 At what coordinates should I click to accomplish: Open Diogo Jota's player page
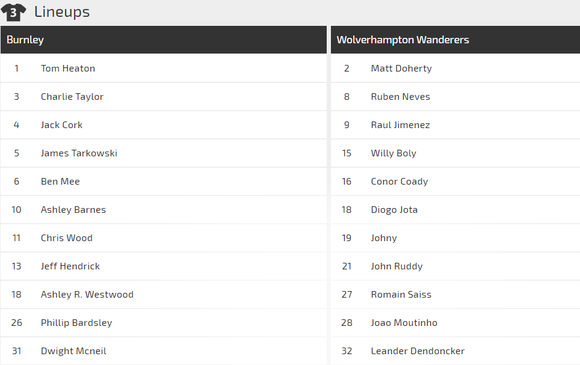(x=394, y=210)
